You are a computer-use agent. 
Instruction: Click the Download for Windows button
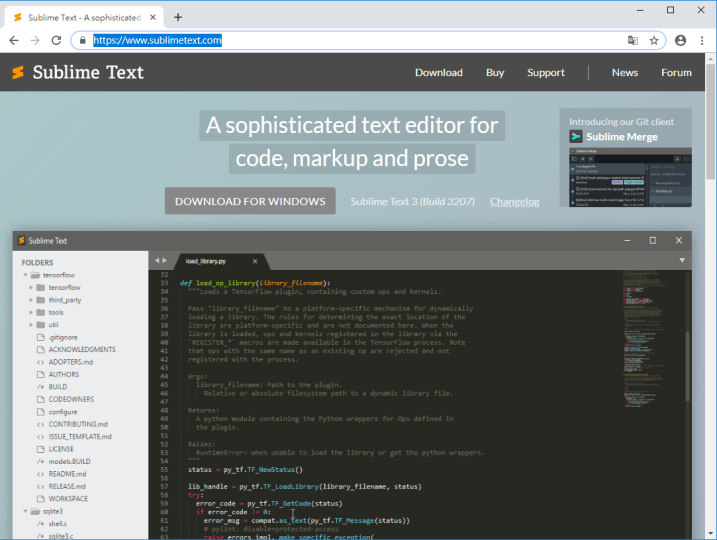[250, 201]
